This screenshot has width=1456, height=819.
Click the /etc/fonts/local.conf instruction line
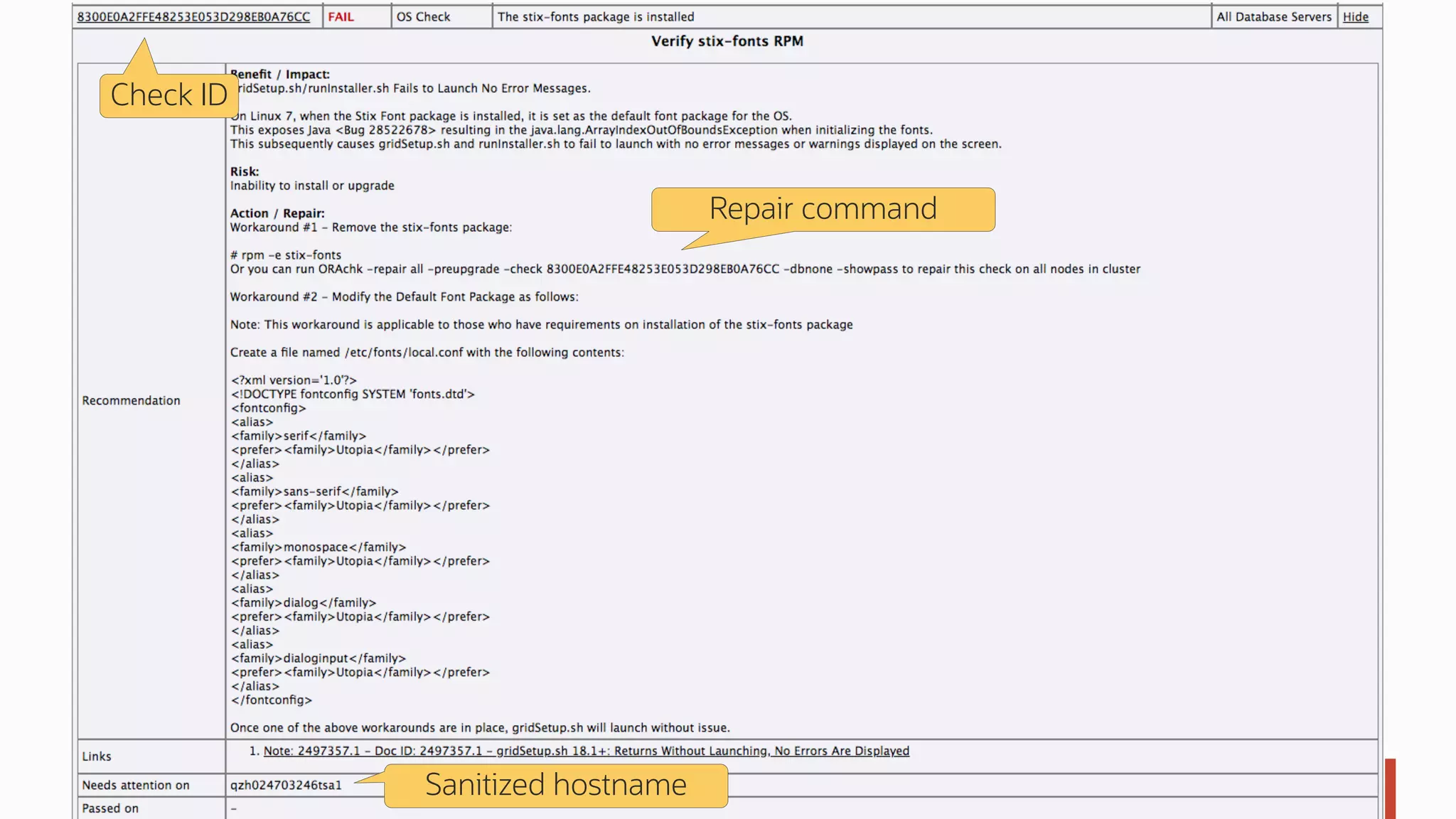click(x=427, y=352)
